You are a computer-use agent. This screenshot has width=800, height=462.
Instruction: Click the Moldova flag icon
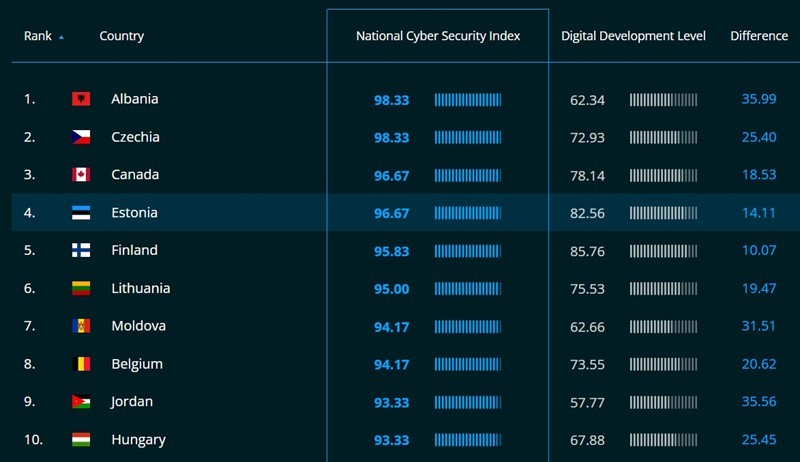(81, 326)
